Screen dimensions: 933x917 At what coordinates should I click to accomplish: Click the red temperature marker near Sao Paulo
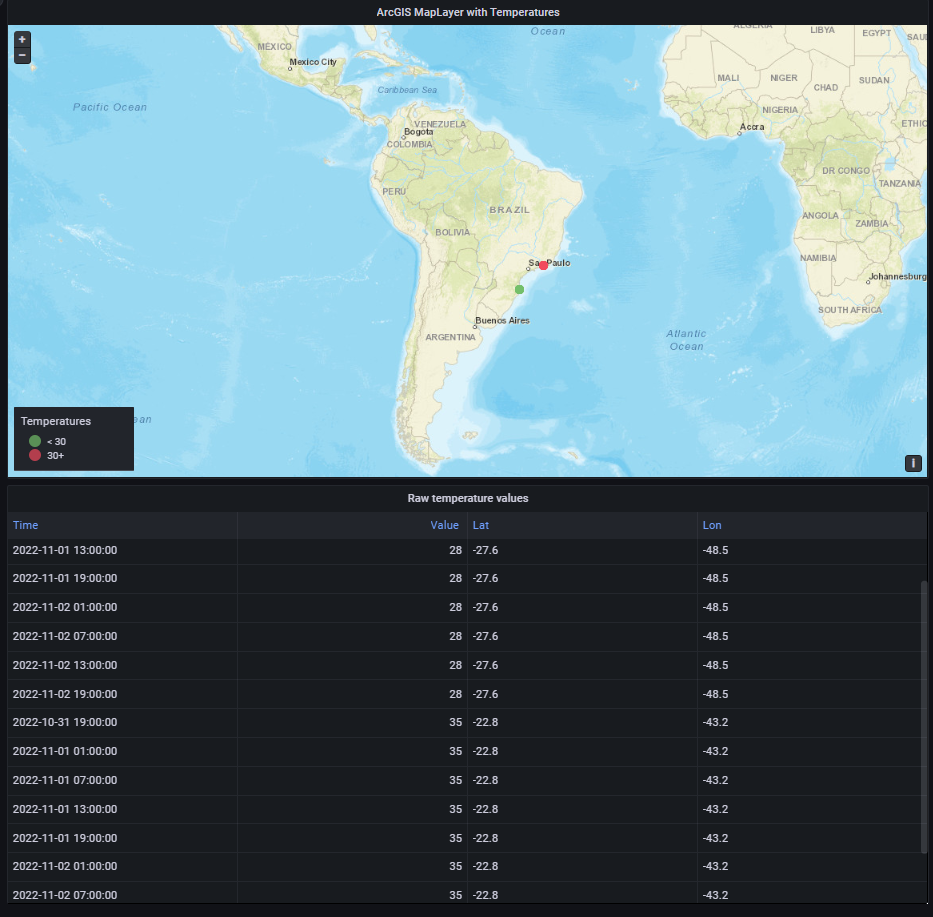coord(543,265)
